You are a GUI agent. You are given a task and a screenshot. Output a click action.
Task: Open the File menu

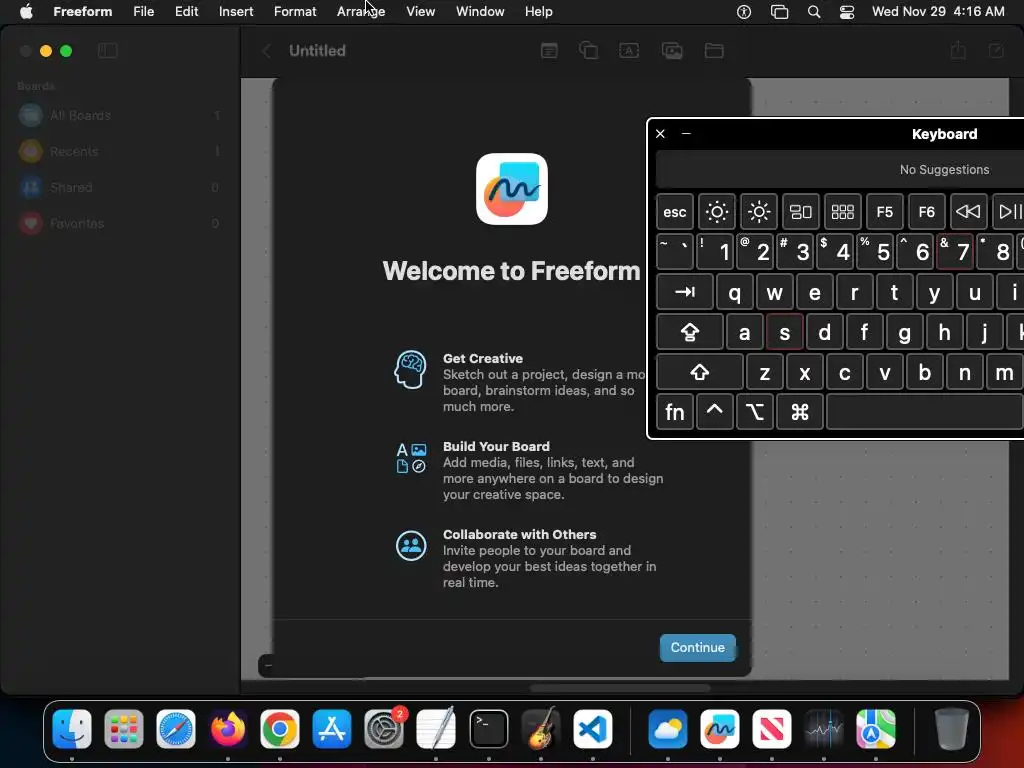[x=143, y=11]
